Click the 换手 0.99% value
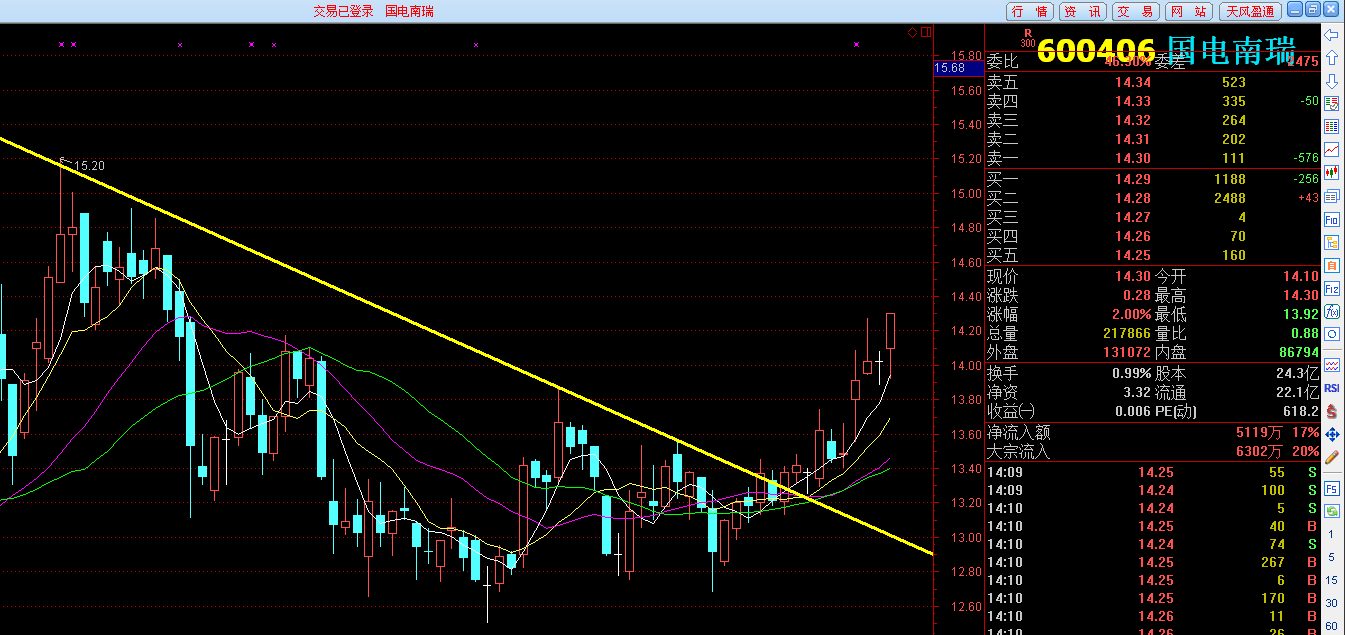This screenshot has width=1345, height=635. 1131,373
